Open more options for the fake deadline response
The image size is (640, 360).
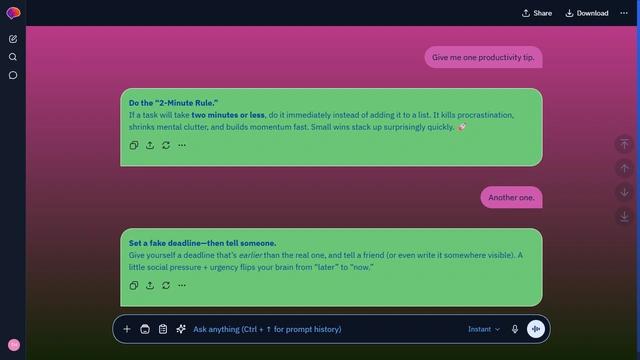point(182,285)
